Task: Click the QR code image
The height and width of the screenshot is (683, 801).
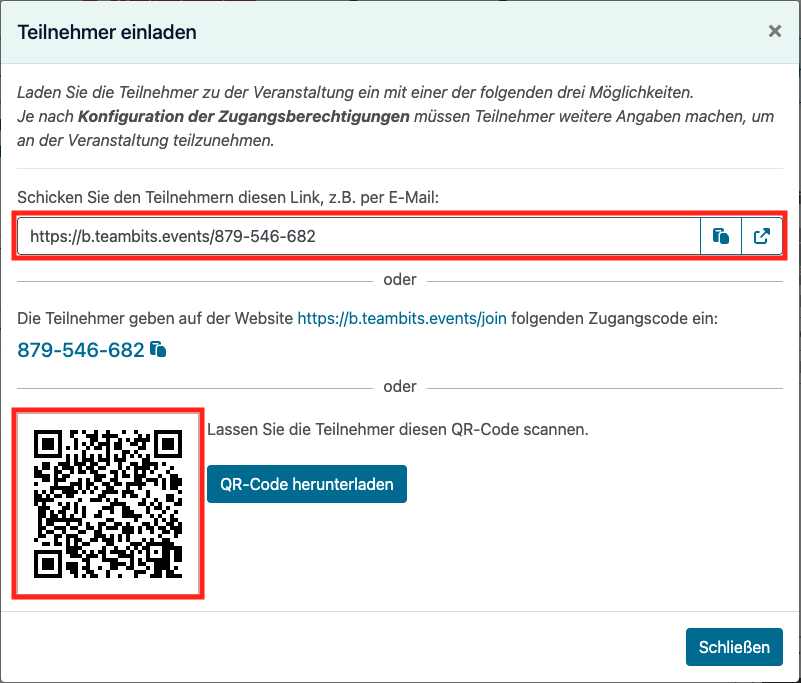Action: pos(108,504)
